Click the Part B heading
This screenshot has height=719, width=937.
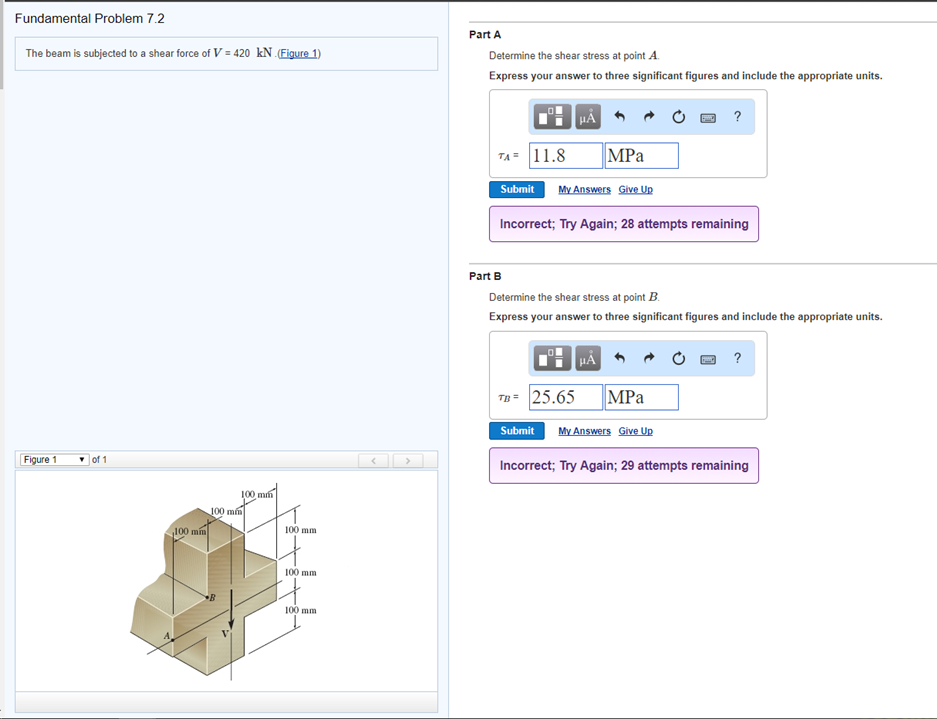(485, 276)
